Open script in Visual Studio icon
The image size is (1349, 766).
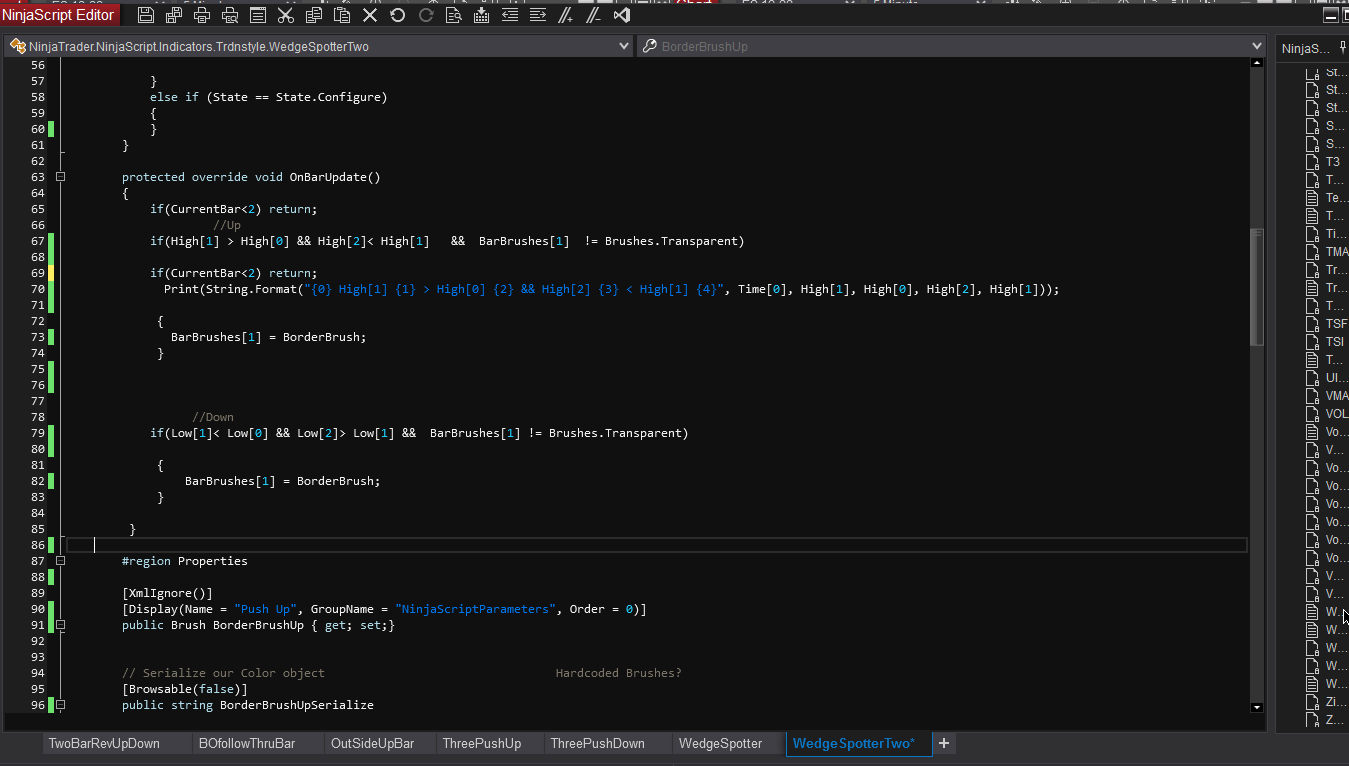(621, 15)
